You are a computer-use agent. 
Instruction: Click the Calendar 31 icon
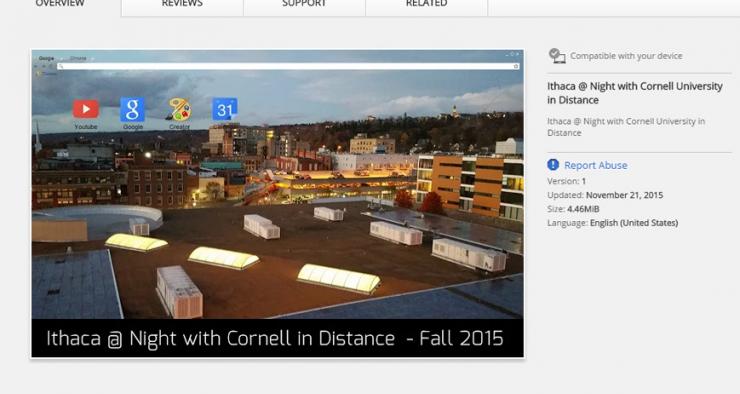pos(225,109)
